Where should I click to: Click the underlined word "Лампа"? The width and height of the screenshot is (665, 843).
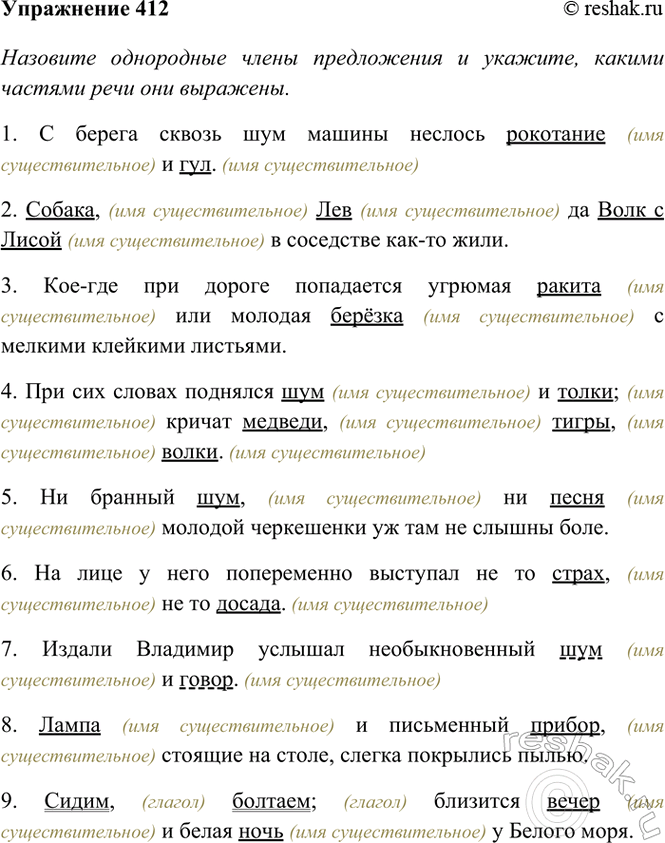click(x=70, y=726)
